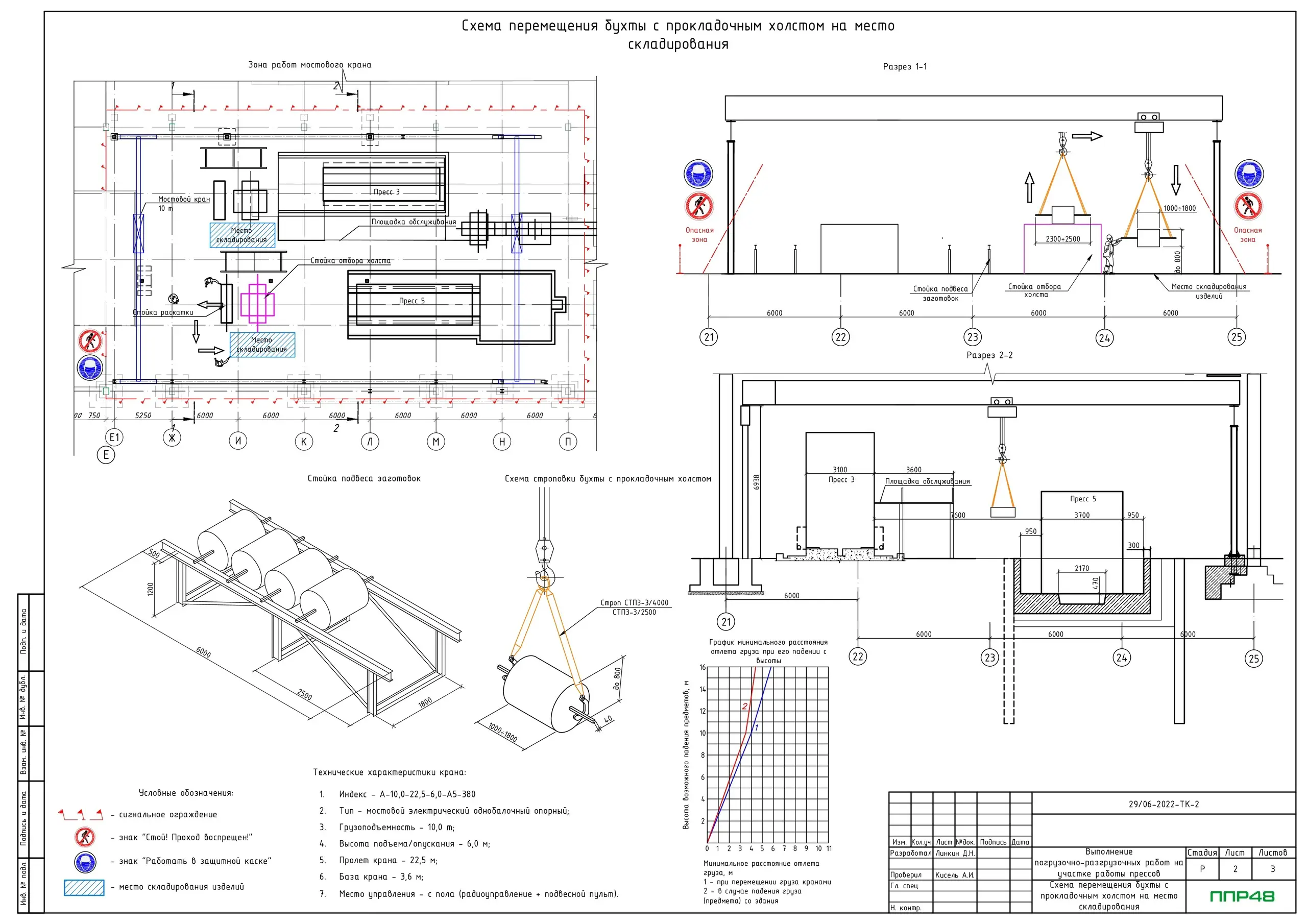Image resolution: width=1307 pixels, height=924 pixels.
Task: Click the magenta holst stand on the floor plan
Action: [x=257, y=304]
